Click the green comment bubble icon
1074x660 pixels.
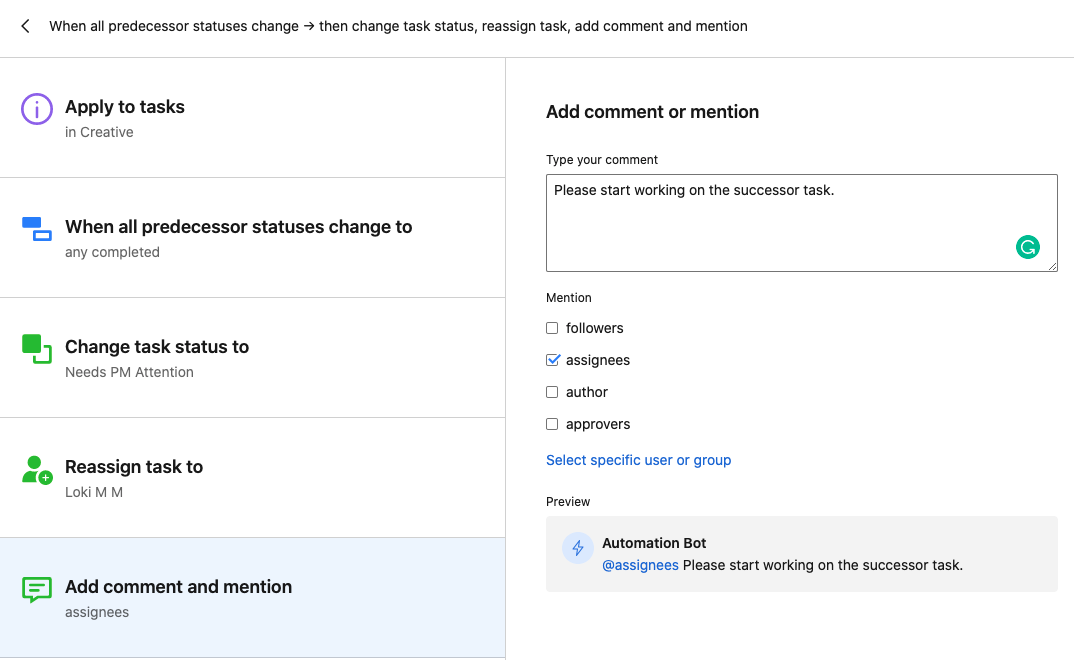click(x=37, y=589)
